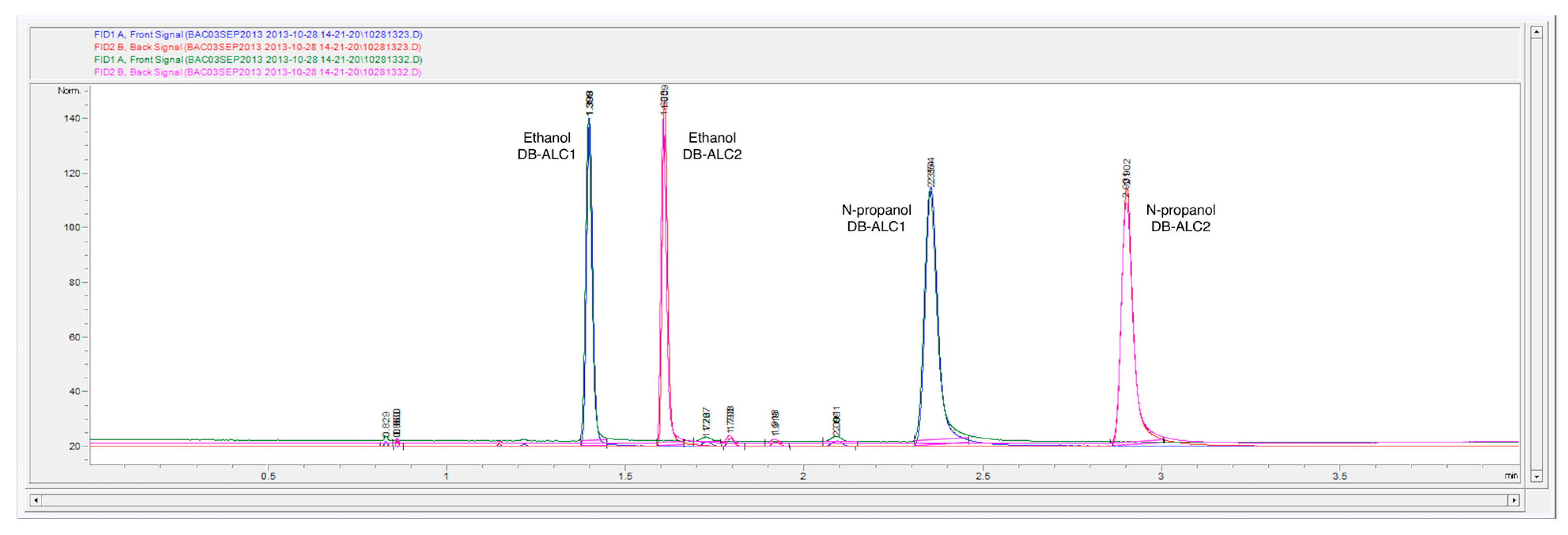Click the horizontal scrollbar right arrow
This screenshot has width=1568, height=535.
[x=1514, y=500]
